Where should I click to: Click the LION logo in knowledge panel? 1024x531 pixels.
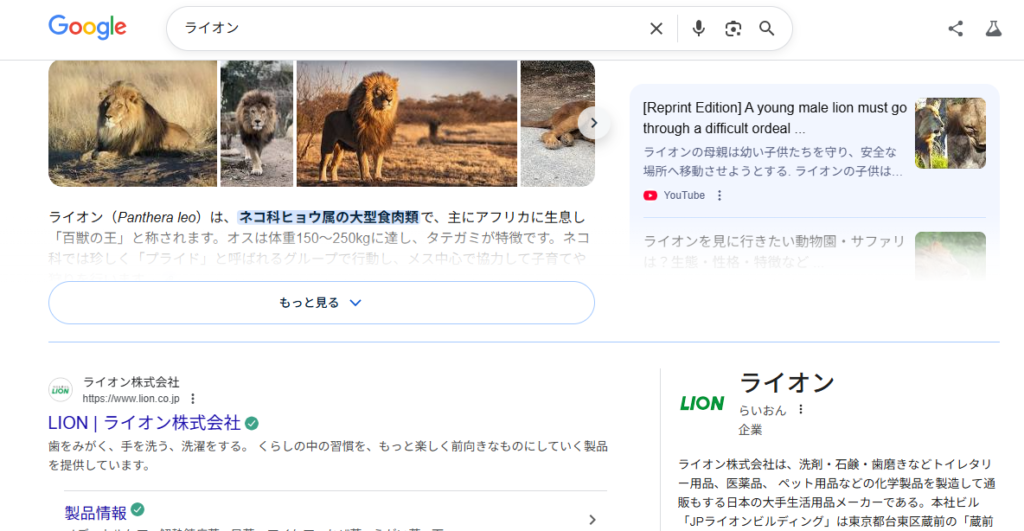point(702,403)
